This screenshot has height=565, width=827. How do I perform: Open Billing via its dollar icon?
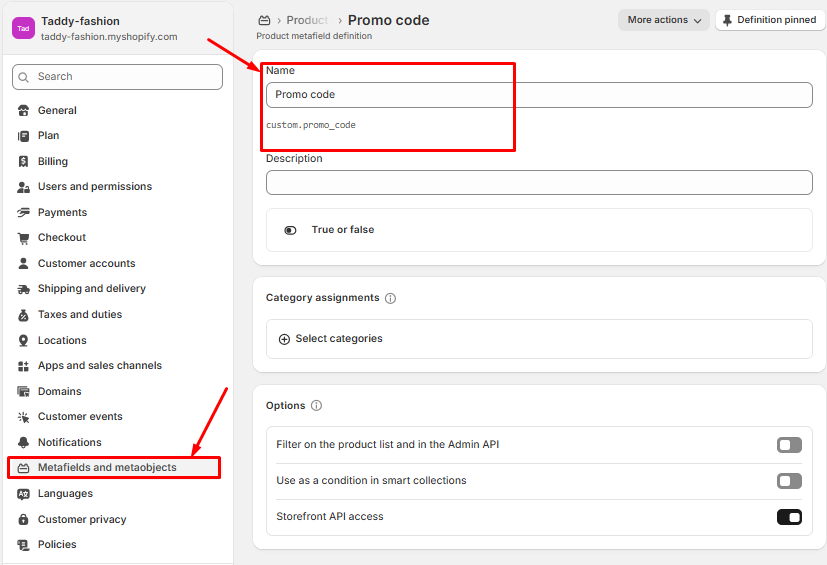point(24,162)
